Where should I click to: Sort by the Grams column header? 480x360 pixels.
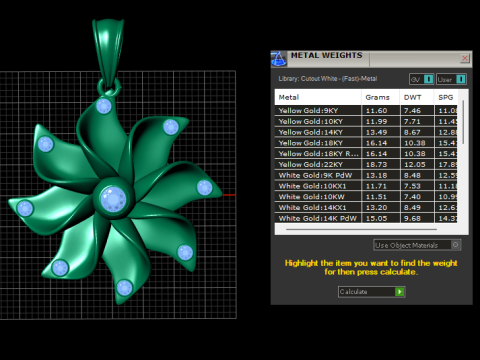381,97
